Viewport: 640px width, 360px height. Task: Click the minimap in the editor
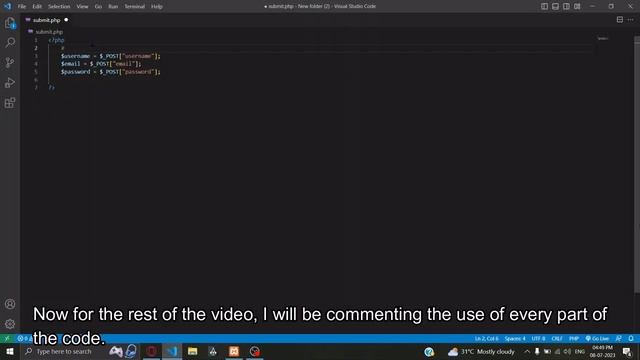click(x=603, y=39)
